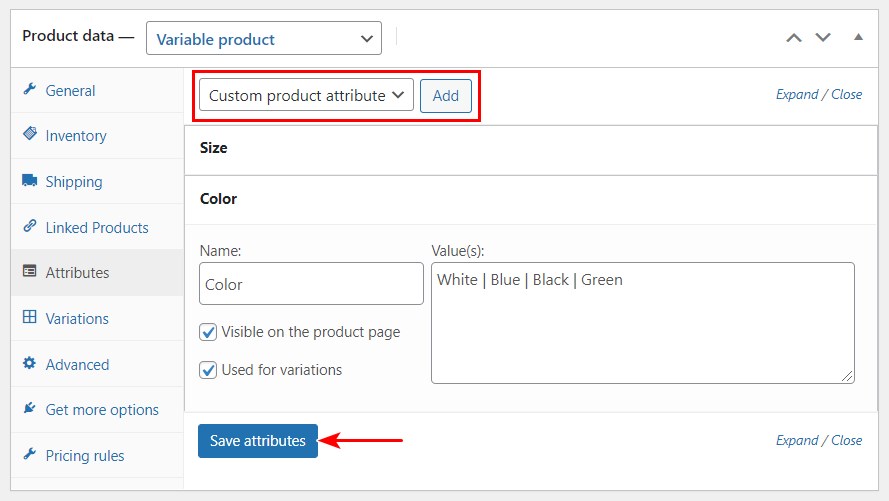Switch to the Variations tab
This screenshot has width=889, height=501.
pyautogui.click(x=97, y=319)
